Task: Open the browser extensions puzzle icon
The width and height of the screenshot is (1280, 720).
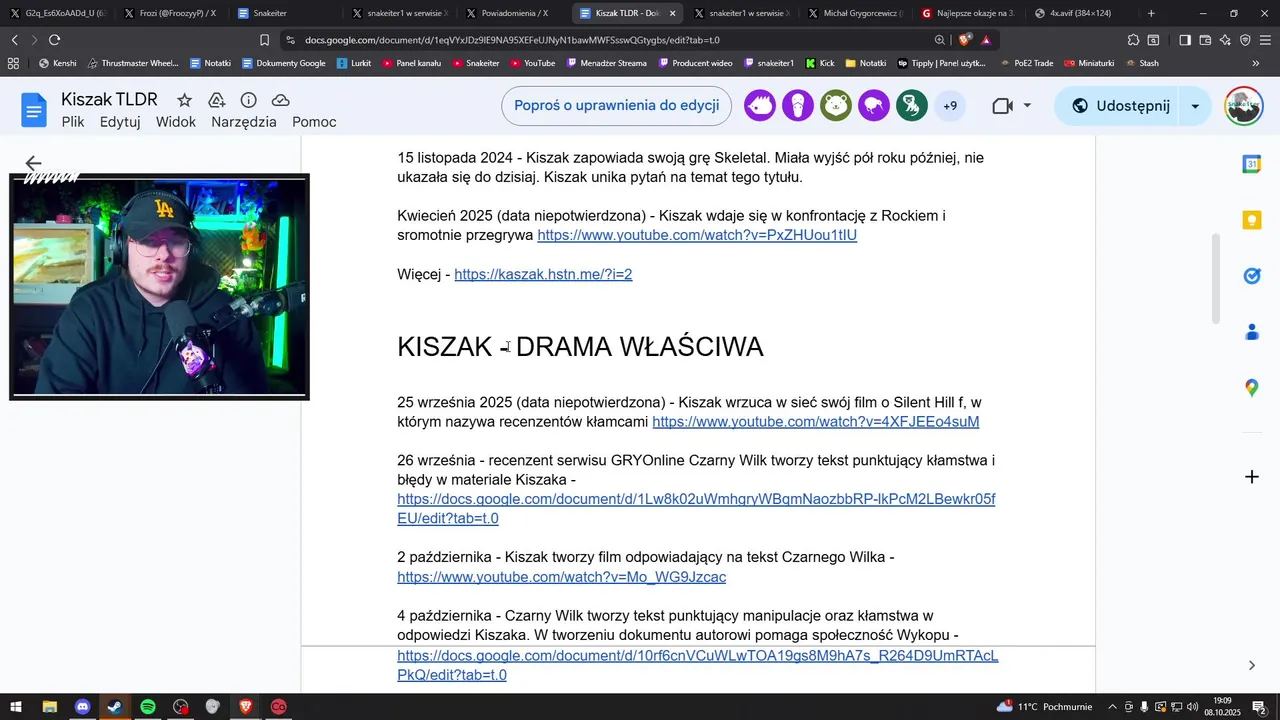Action: point(1133,40)
